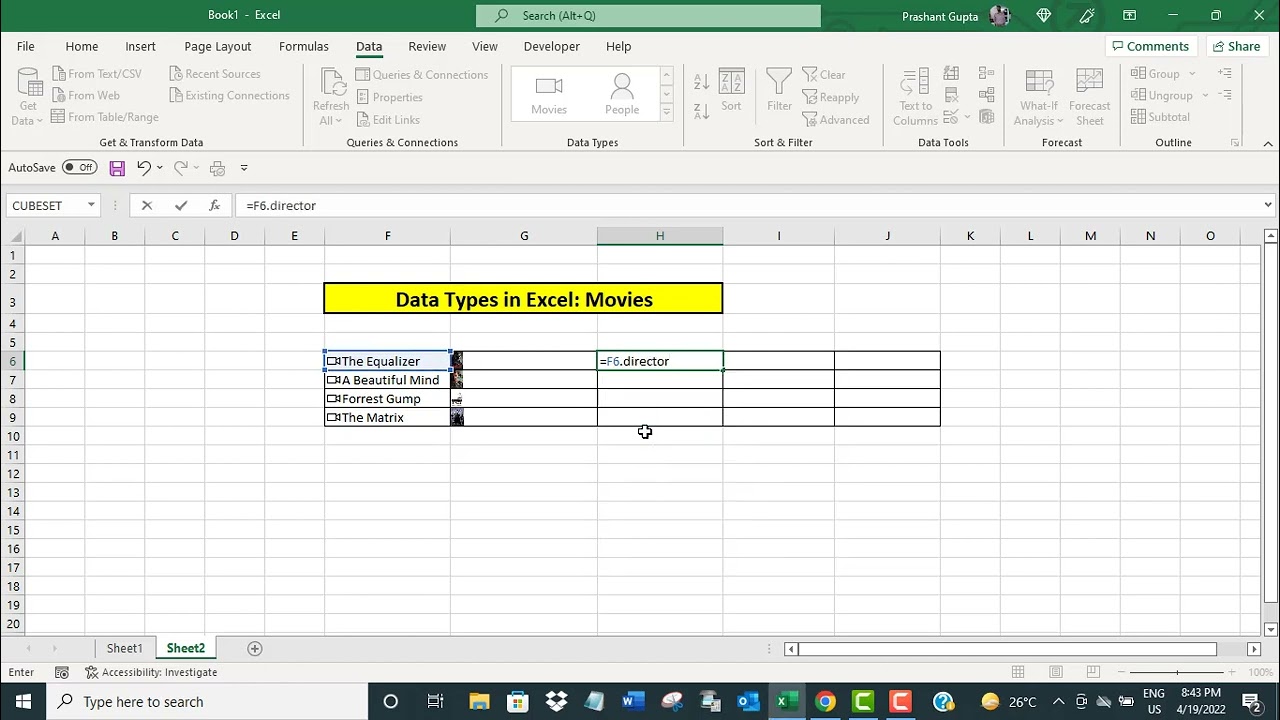Select the Forrest Gump cell
This screenshot has width=1280, height=720.
click(x=387, y=398)
